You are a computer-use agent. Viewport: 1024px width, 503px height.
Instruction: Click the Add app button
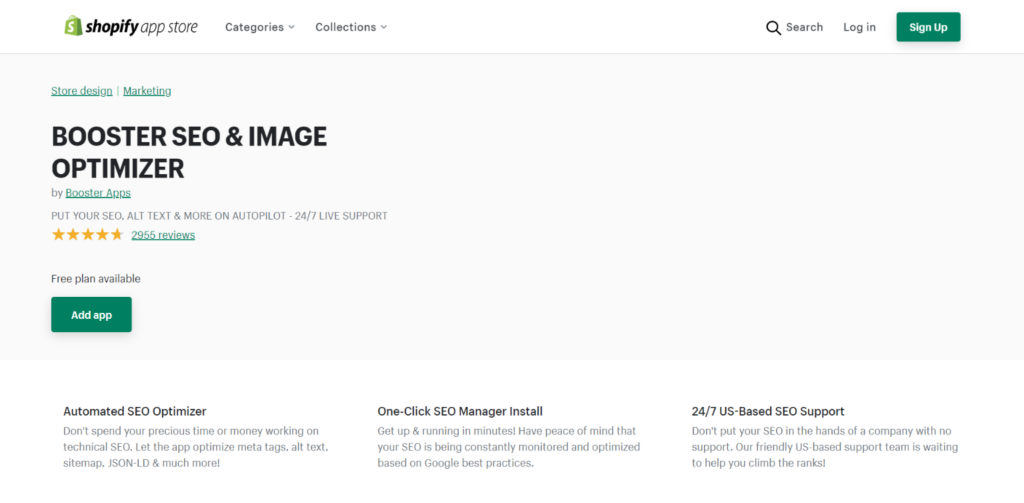[91, 315]
